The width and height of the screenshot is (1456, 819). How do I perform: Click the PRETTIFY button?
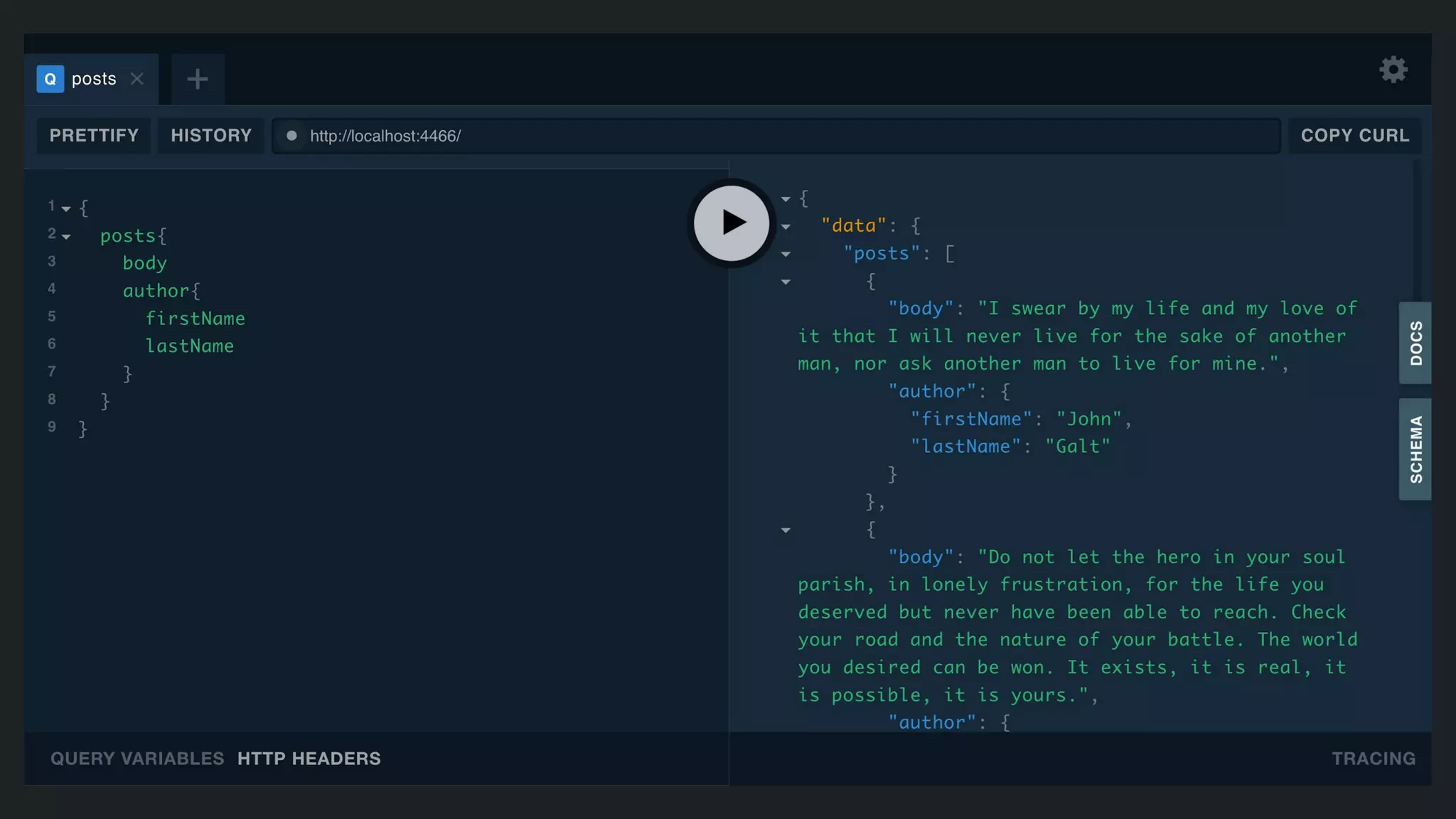click(94, 136)
